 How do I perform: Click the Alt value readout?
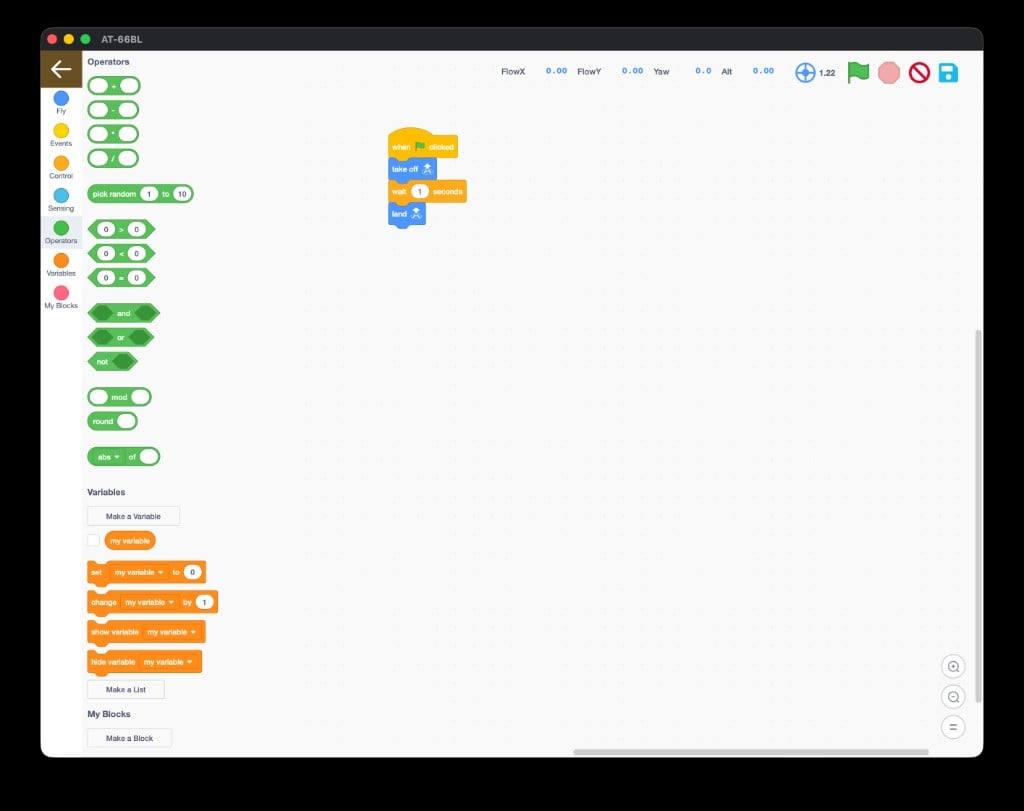763,71
